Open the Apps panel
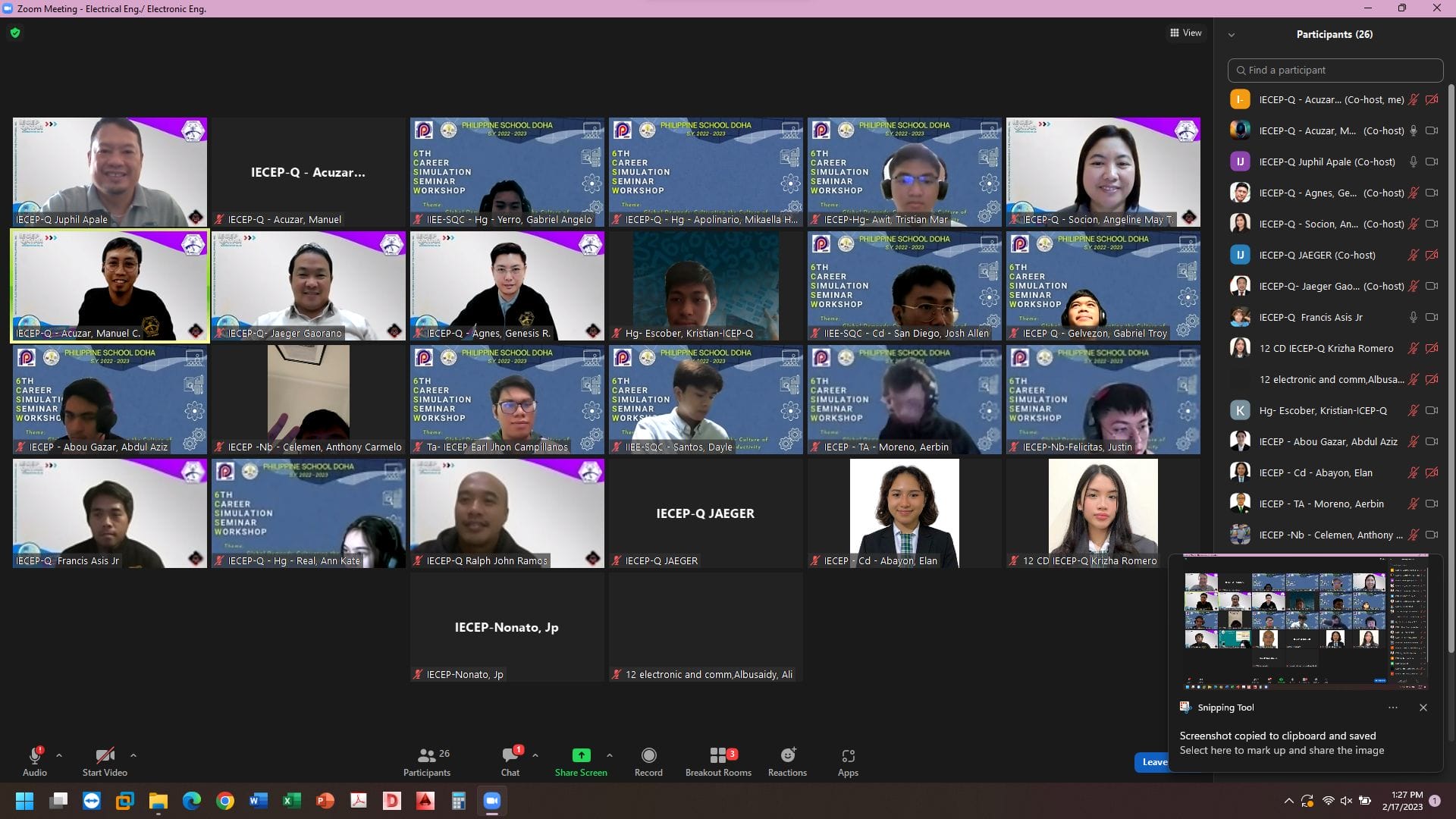Image resolution: width=1456 pixels, height=819 pixels. [848, 761]
